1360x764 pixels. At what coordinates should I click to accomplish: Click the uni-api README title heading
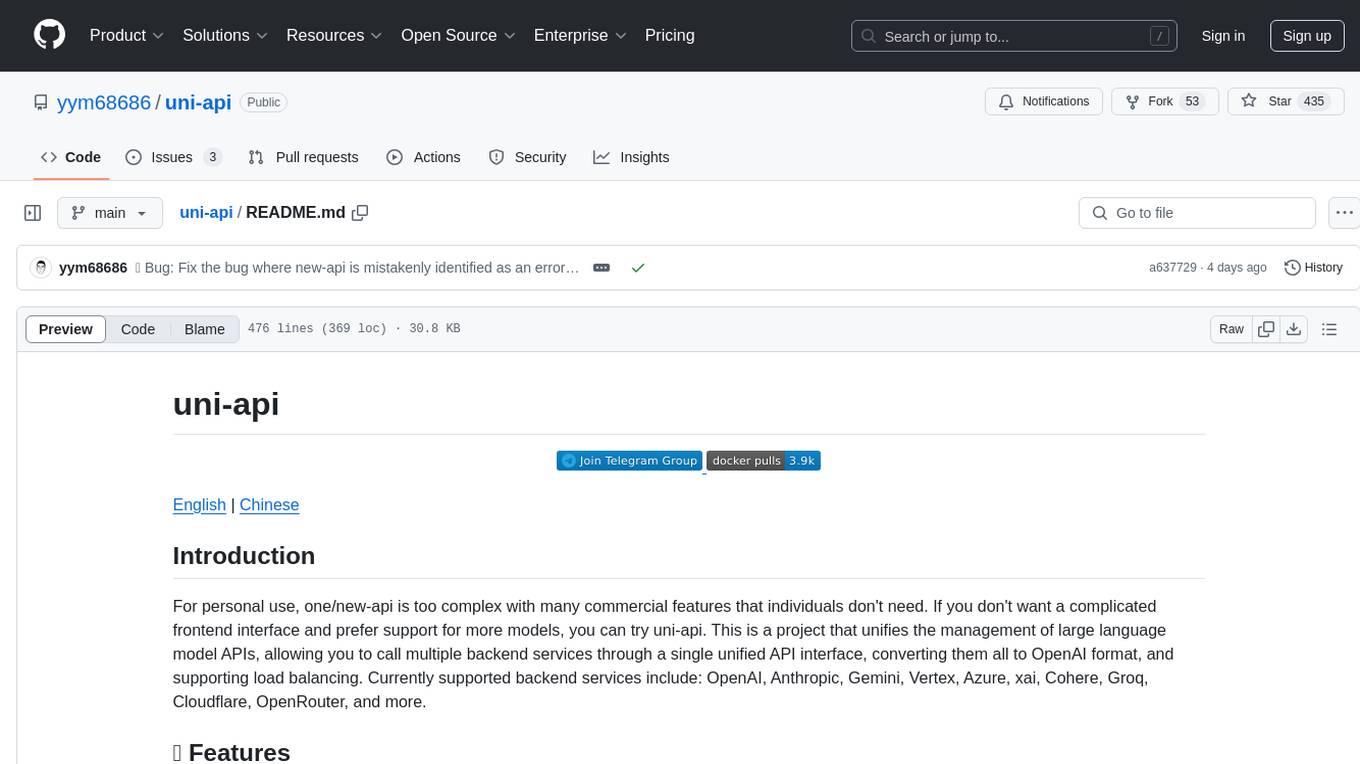(226, 404)
